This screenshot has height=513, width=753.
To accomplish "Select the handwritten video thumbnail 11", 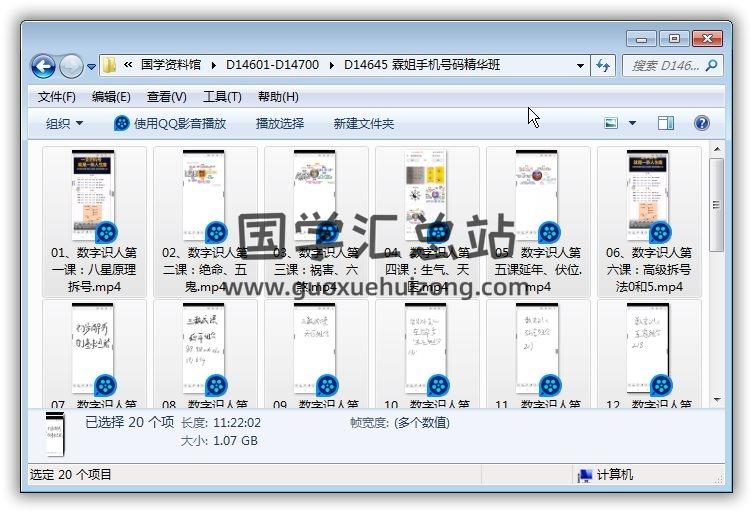I will 537,348.
